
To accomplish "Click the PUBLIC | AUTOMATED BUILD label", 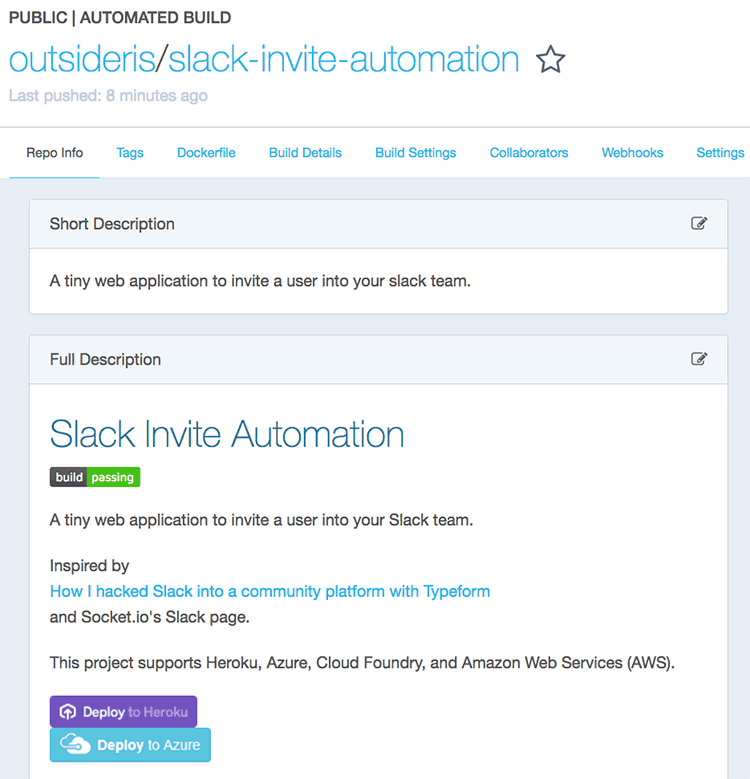I will (x=120, y=18).
